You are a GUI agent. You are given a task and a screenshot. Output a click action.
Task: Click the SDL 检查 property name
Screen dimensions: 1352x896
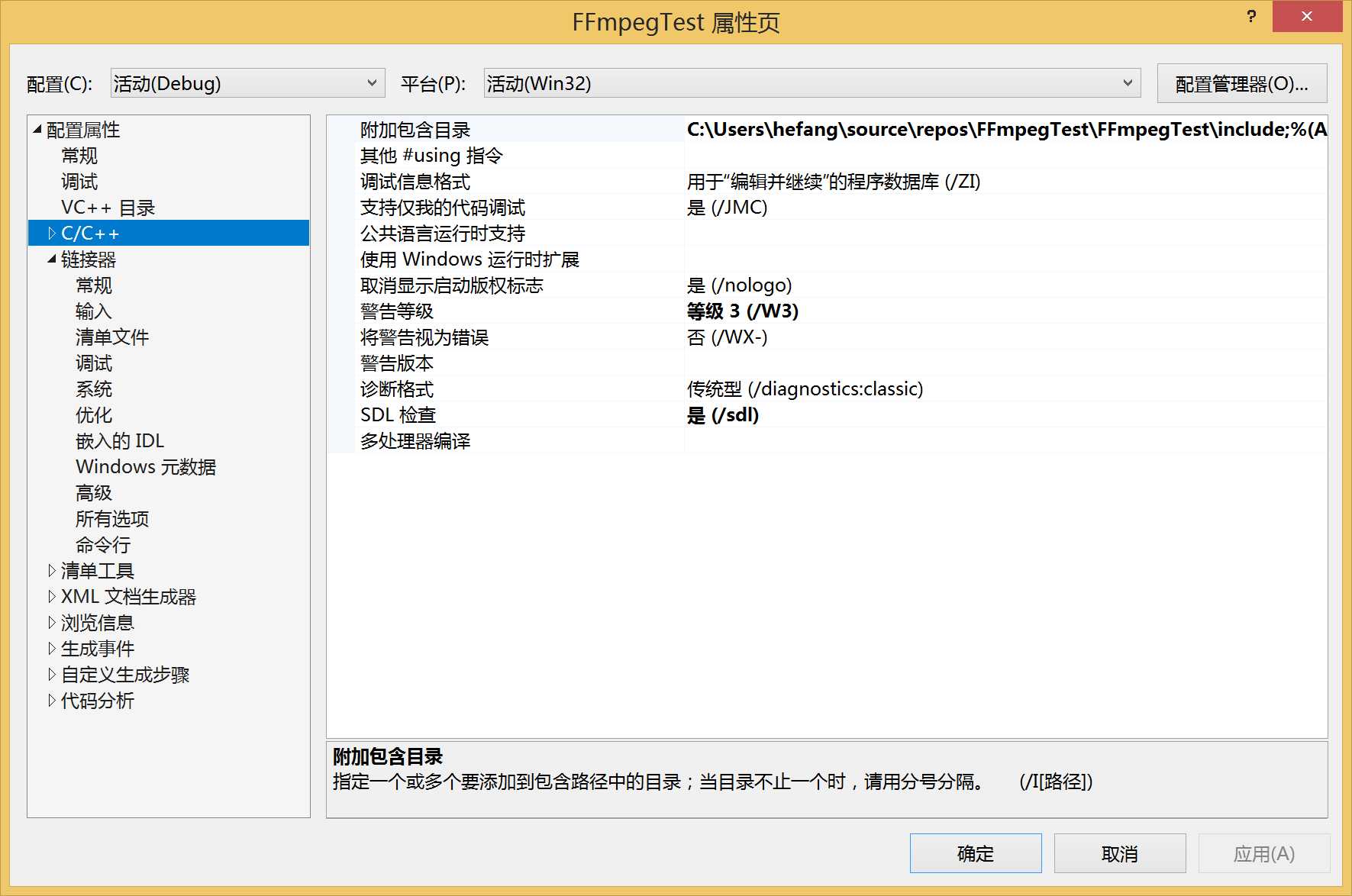(398, 415)
